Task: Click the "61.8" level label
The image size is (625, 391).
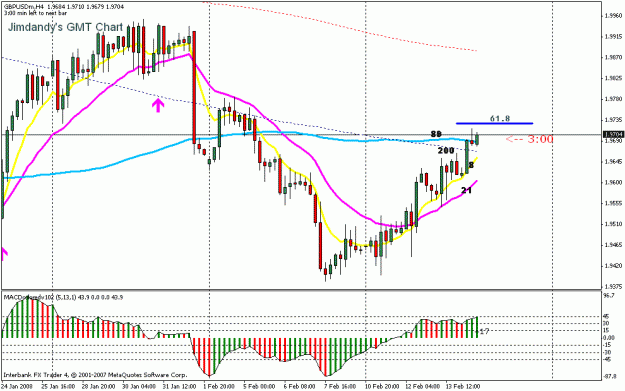Action: 499,118
